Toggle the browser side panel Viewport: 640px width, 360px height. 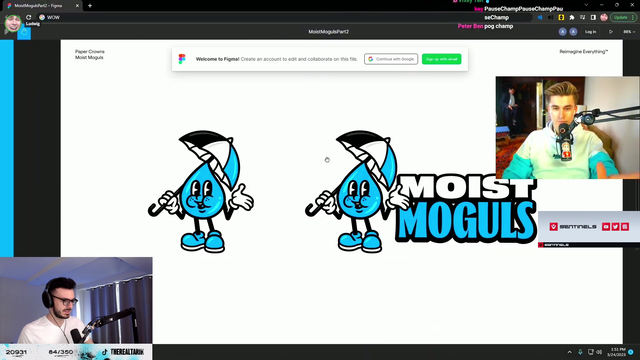[593, 18]
